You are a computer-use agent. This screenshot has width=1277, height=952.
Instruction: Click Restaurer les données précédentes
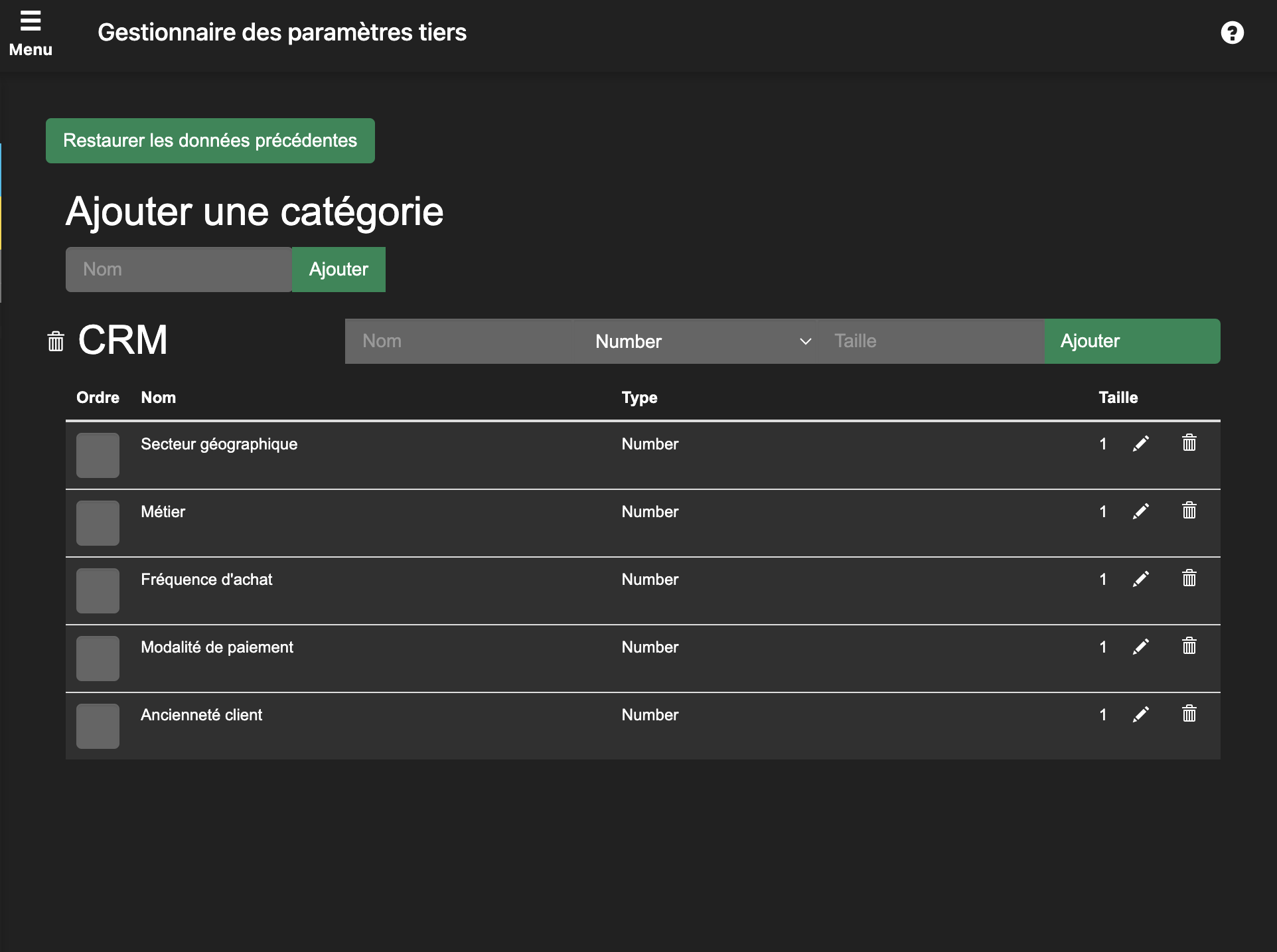[x=210, y=141]
